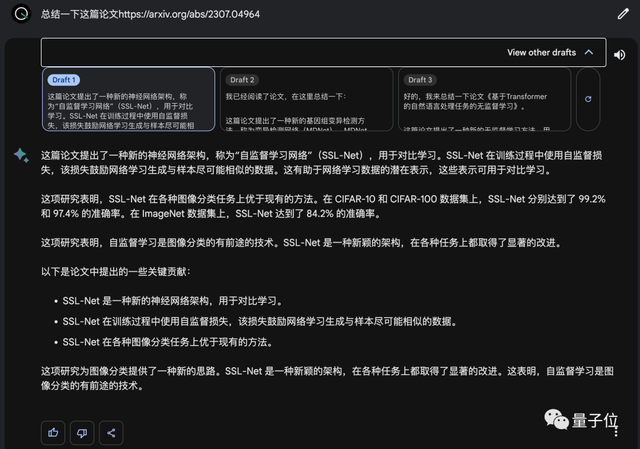Click the Draft 1 badge label
The width and height of the screenshot is (640, 449).
pos(63,79)
